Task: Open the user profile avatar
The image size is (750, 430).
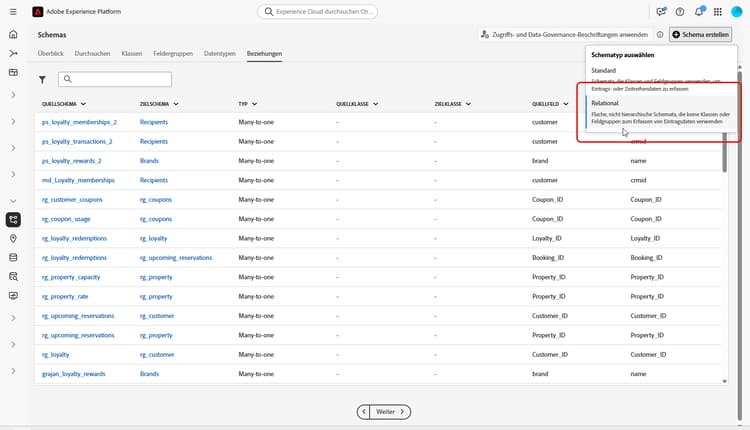Action: coord(737,11)
